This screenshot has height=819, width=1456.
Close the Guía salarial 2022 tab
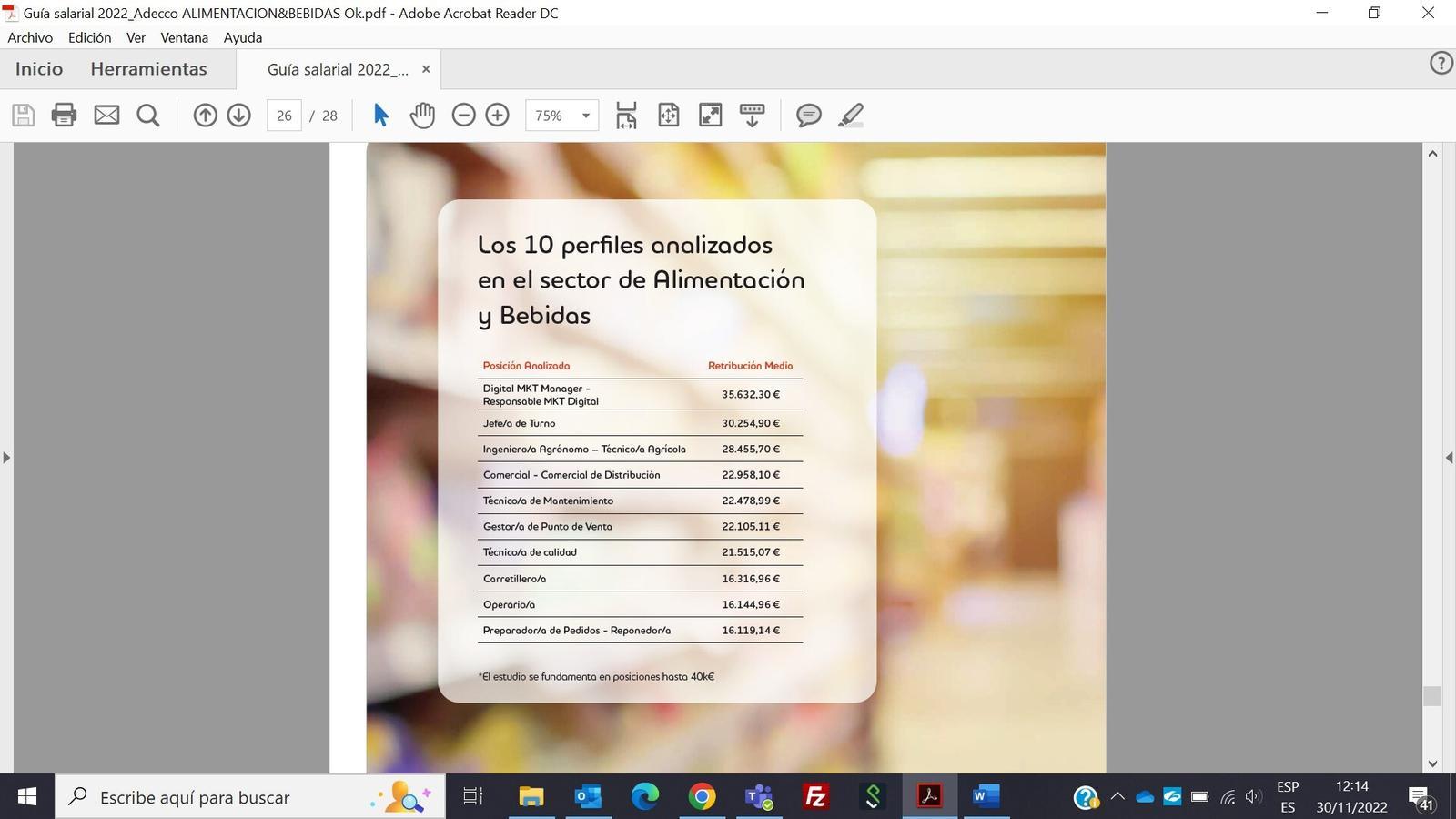[425, 69]
